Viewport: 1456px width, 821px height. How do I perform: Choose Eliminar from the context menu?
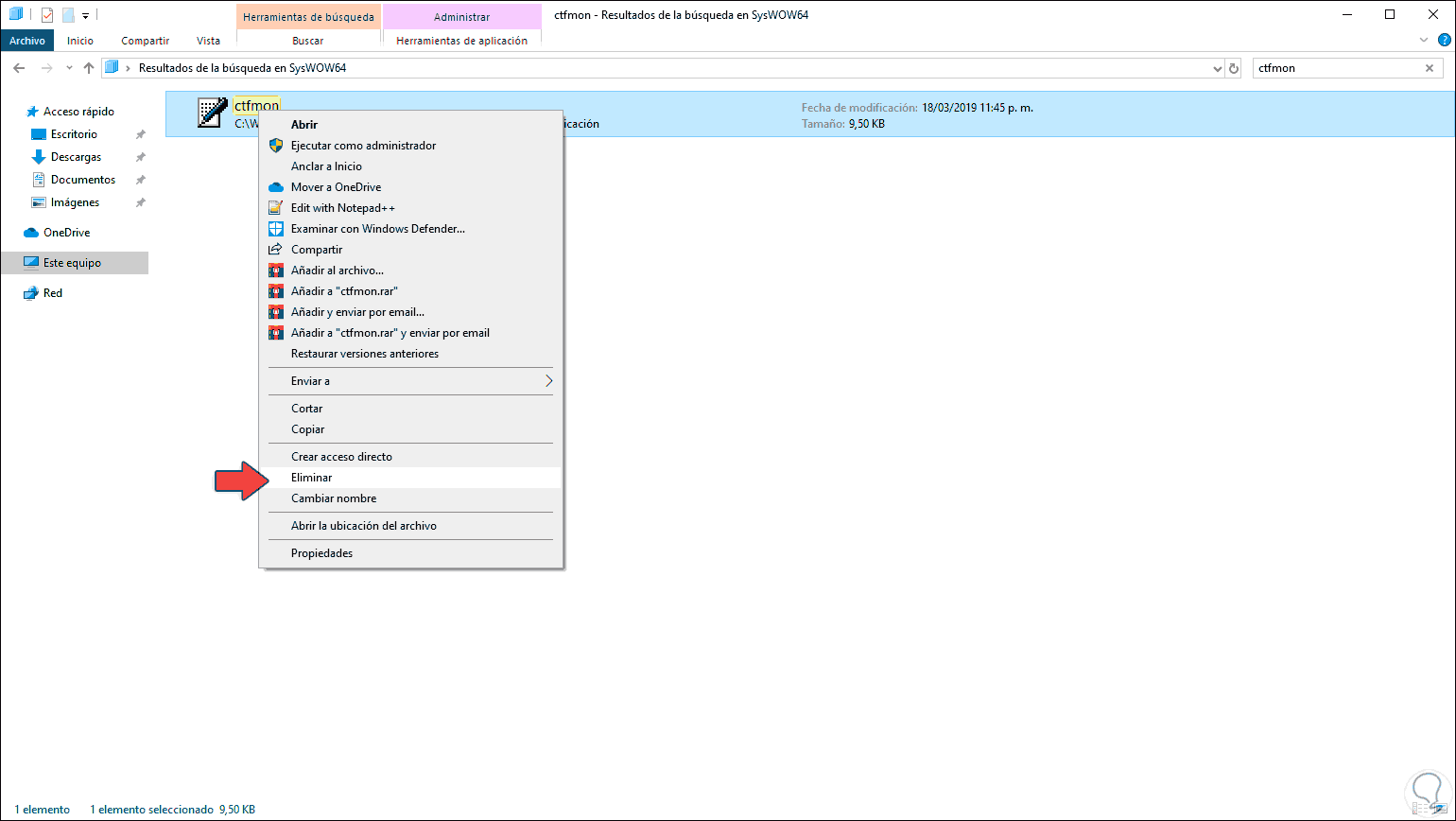click(312, 477)
